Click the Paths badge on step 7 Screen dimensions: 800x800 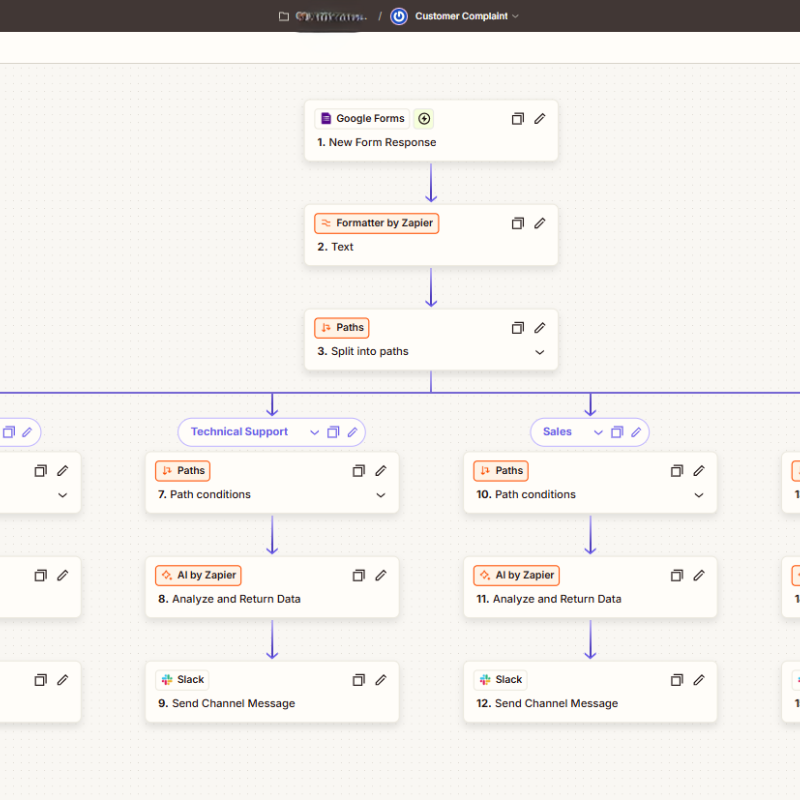[183, 470]
